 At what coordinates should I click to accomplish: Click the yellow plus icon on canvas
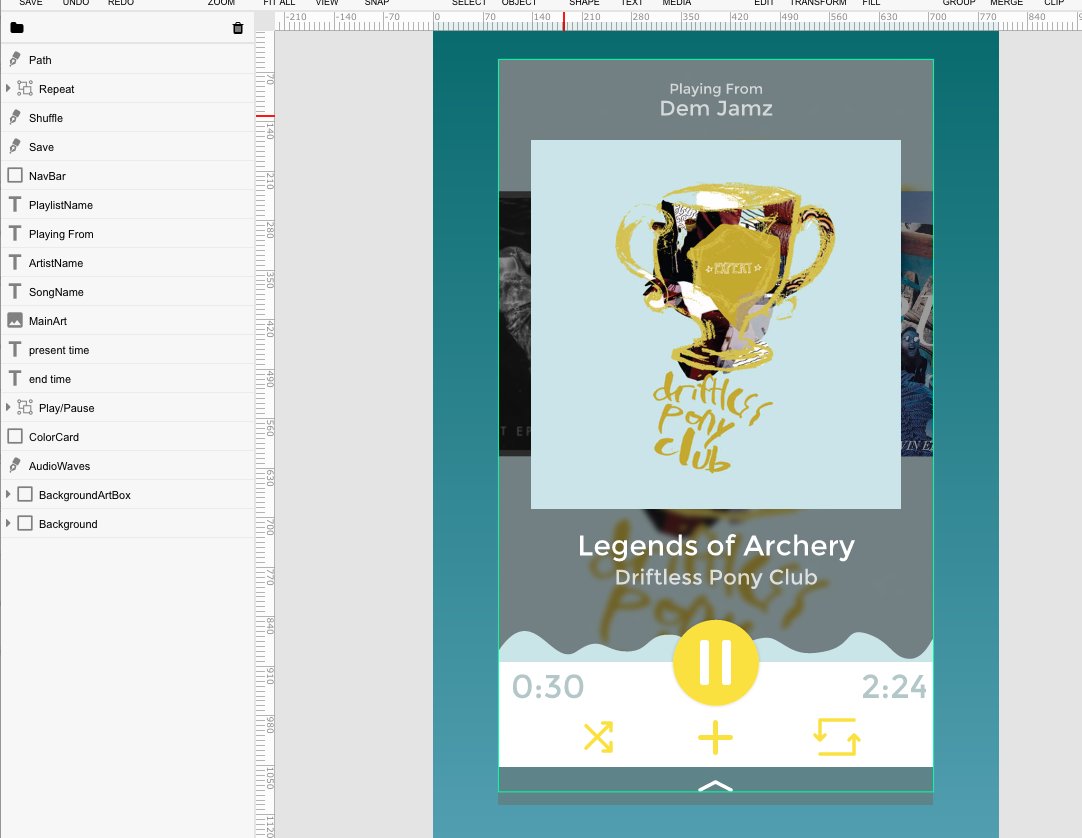(716, 737)
